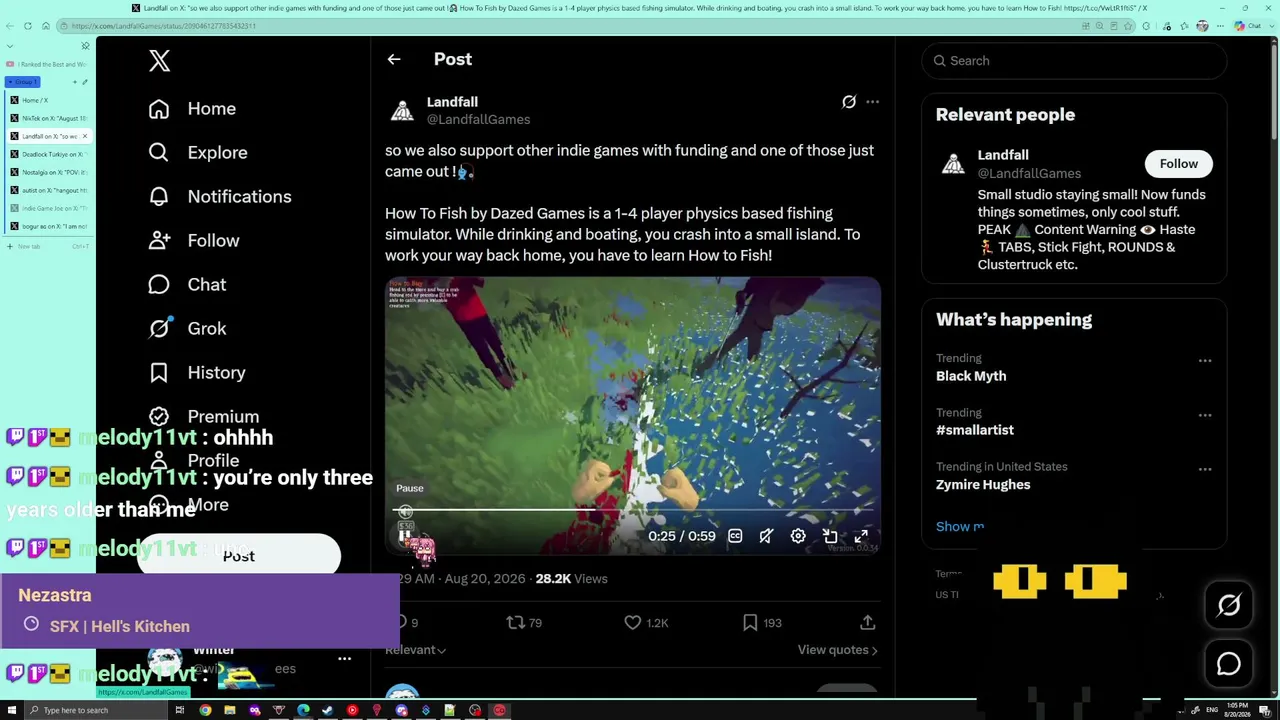This screenshot has height=720, width=1280.
Task: Collapse the vertical tabs pane chevron
Action: (x=10, y=46)
